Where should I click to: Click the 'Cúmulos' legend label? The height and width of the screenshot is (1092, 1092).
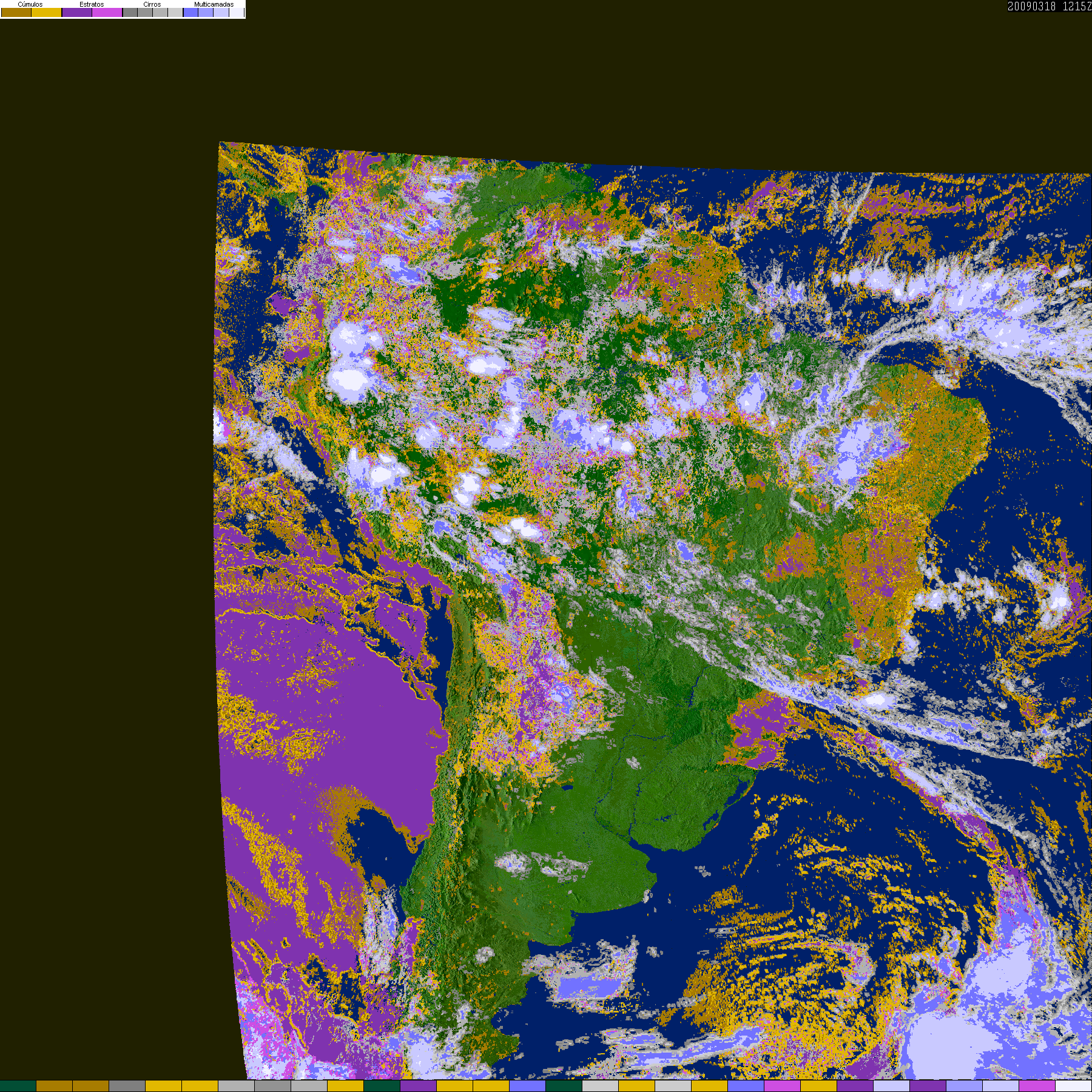point(30,4)
